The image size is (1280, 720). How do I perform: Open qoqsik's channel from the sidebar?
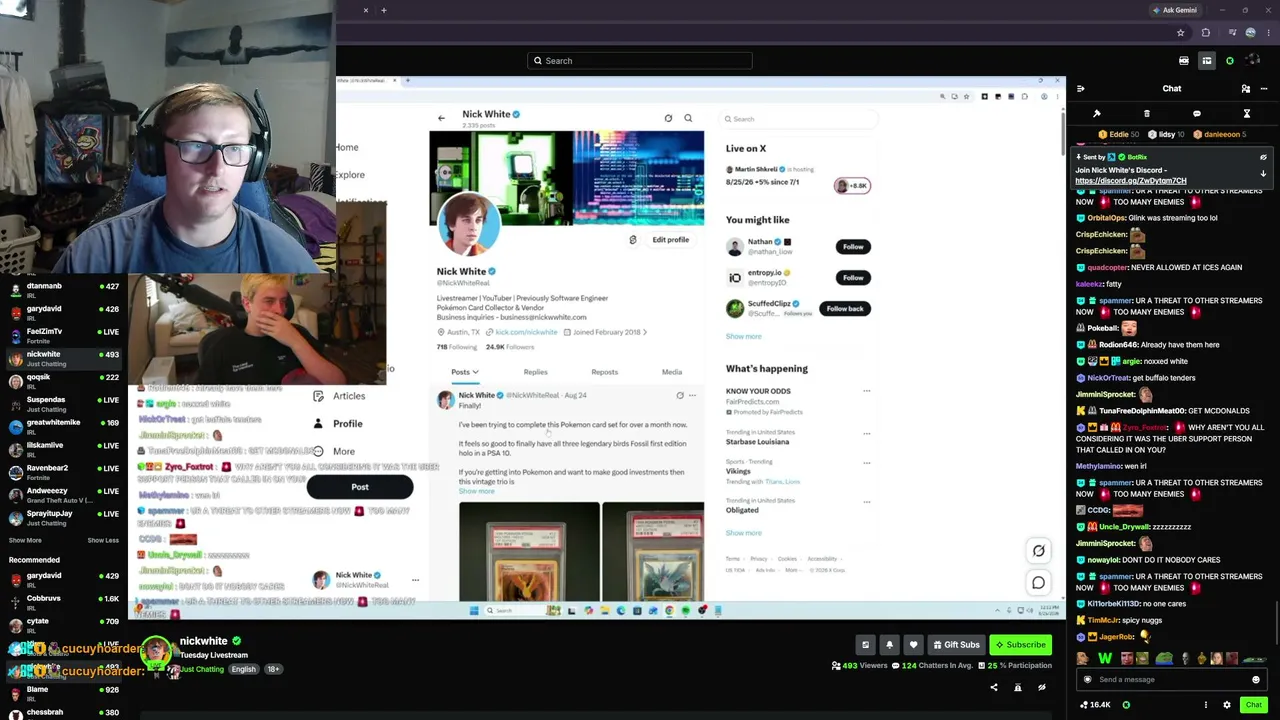tap(63, 380)
